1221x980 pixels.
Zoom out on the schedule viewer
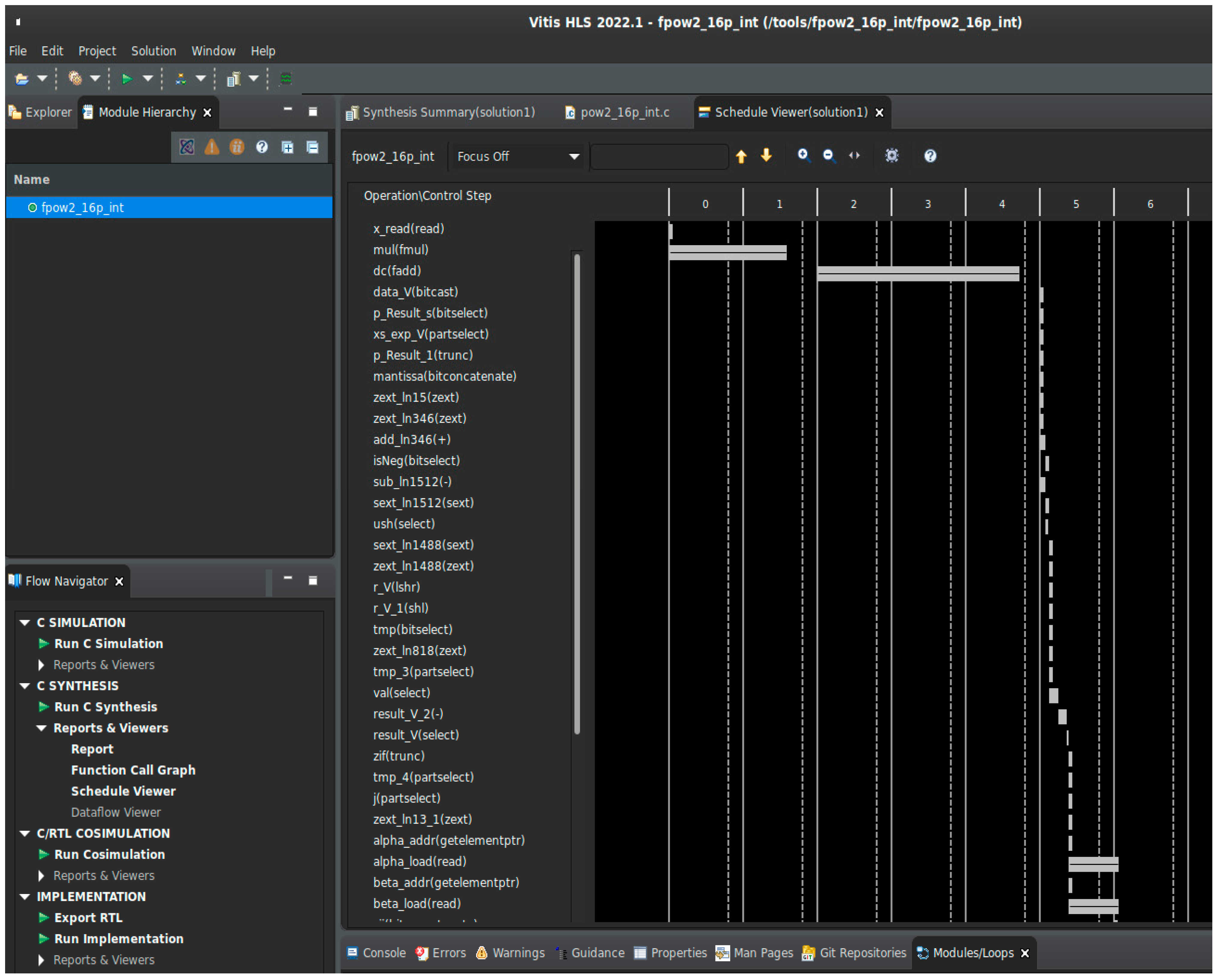click(x=828, y=155)
